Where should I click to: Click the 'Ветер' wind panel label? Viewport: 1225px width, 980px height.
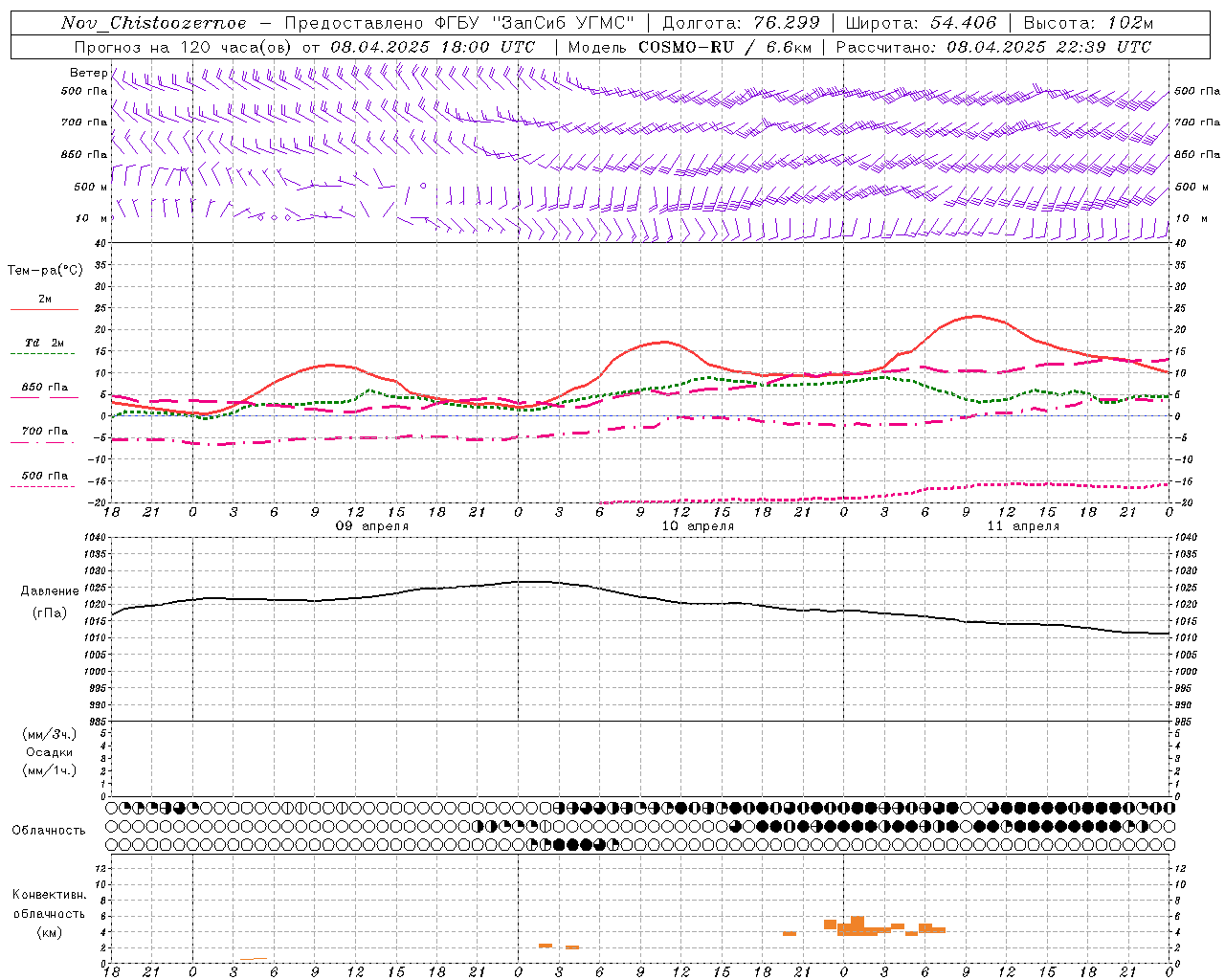89,73
